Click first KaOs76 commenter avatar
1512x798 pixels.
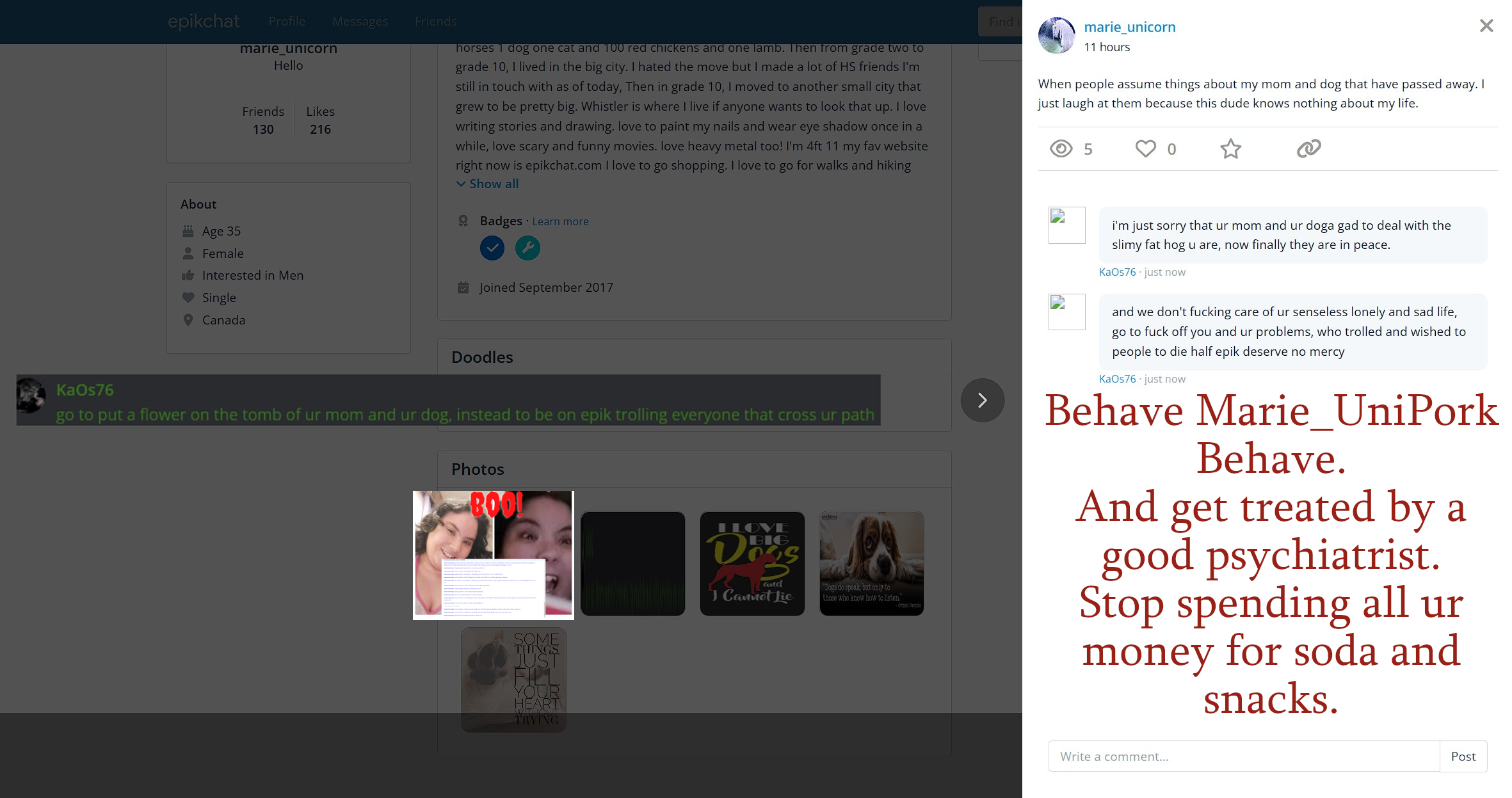(1066, 225)
